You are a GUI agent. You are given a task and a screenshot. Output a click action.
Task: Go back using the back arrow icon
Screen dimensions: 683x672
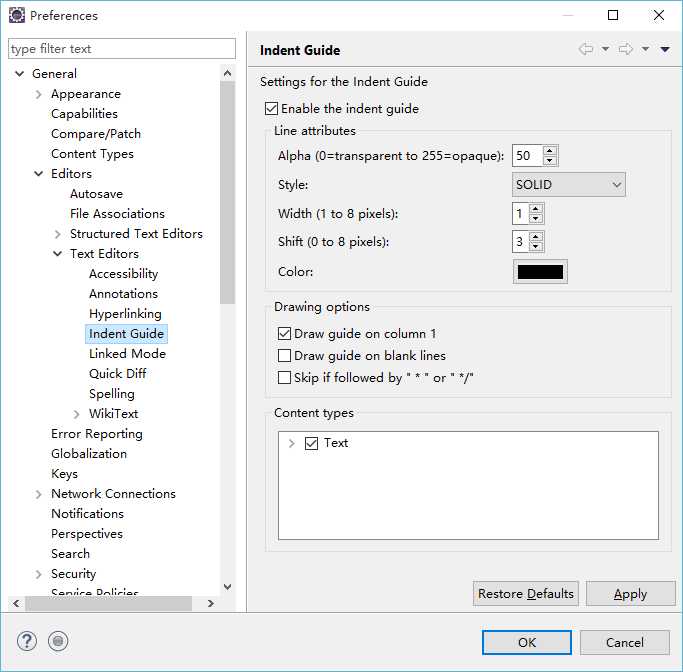coord(586,49)
